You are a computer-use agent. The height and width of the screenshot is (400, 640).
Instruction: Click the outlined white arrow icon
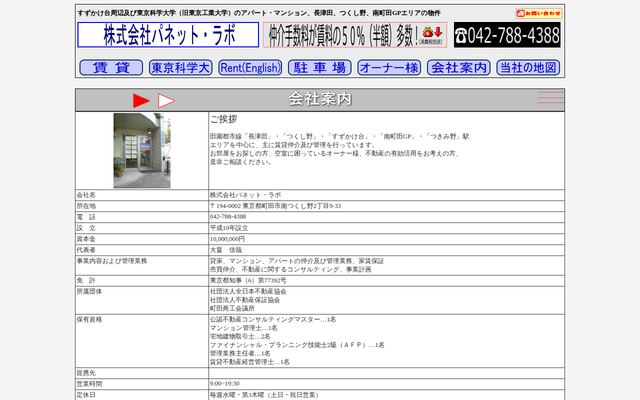pyautogui.click(x=167, y=100)
